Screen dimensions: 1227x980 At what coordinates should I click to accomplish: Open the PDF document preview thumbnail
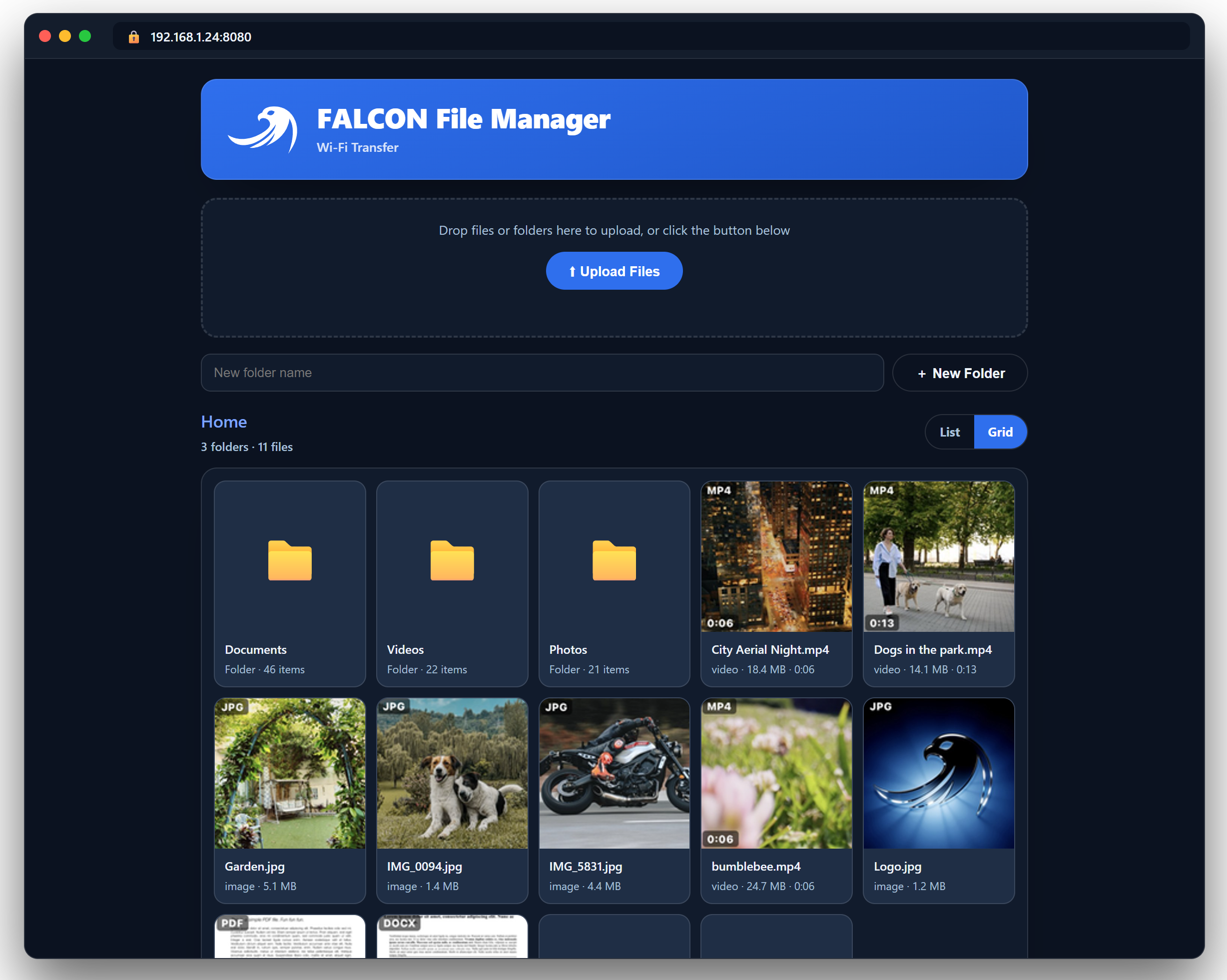[x=290, y=936]
